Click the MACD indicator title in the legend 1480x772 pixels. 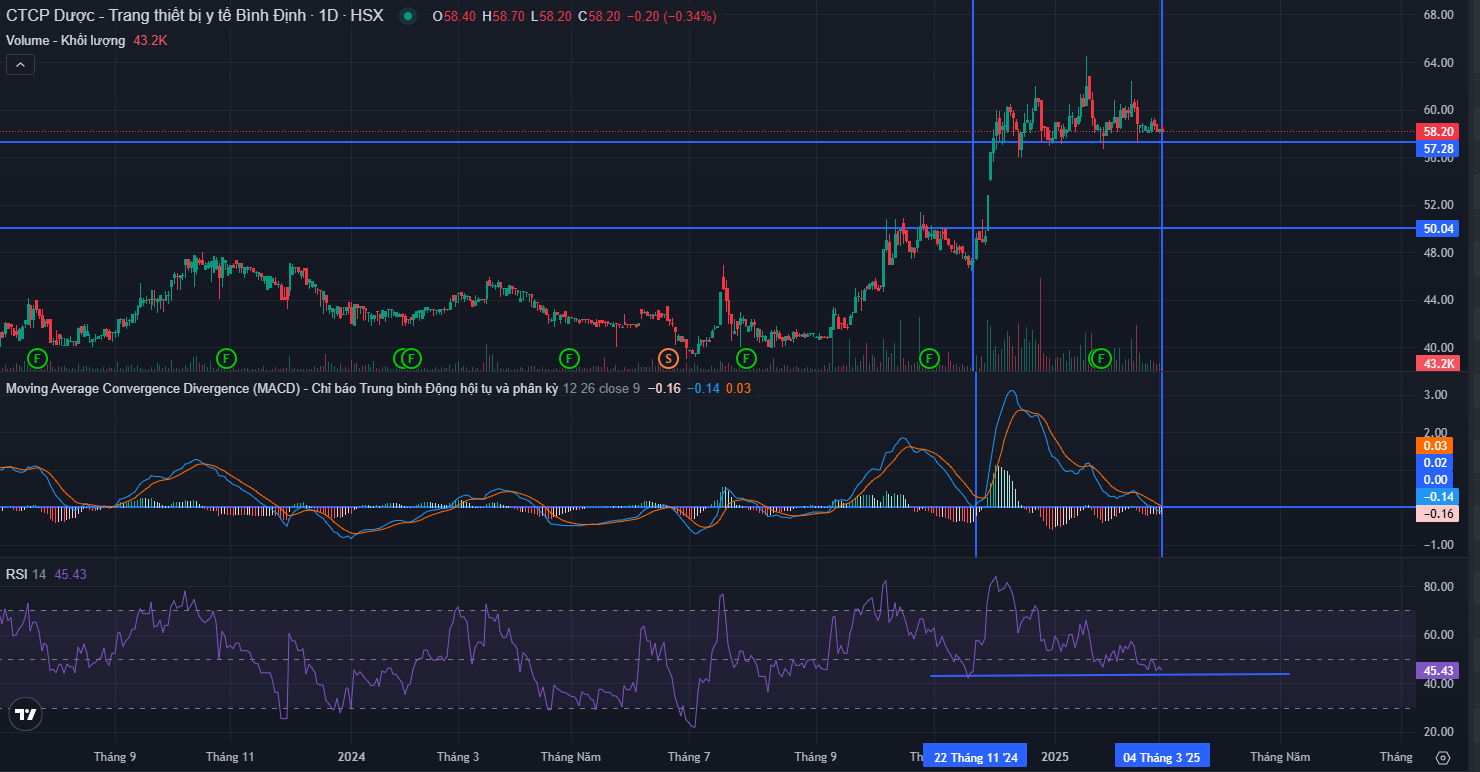pyautogui.click(x=281, y=388)
